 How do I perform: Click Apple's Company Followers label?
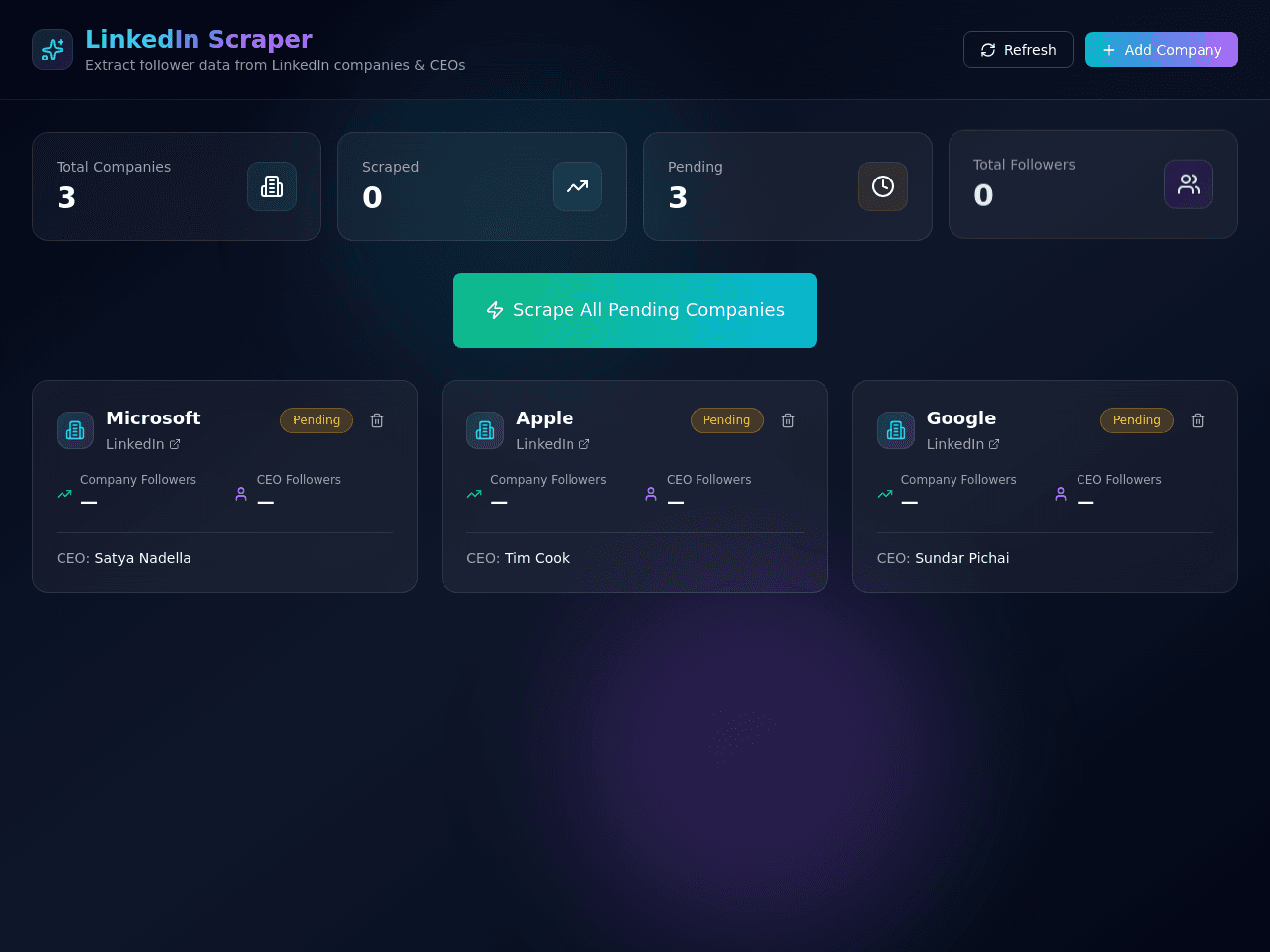549,480
